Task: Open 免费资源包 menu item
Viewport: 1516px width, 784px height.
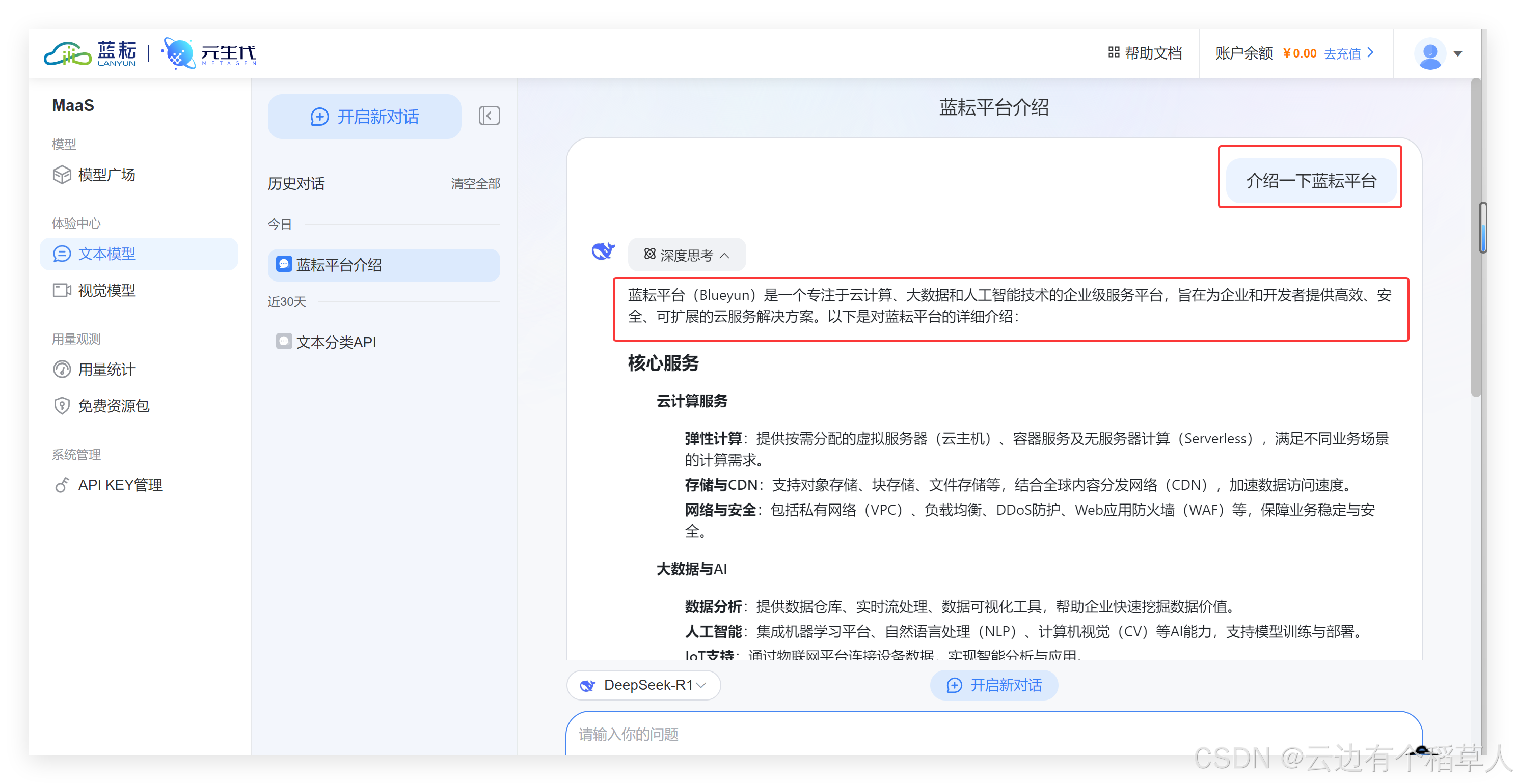Action: [x=113, y=406]
